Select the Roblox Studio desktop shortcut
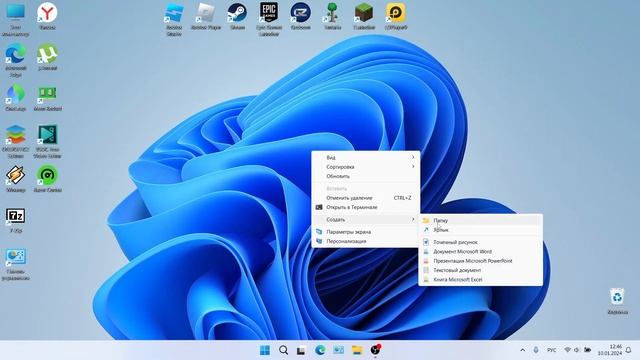640x360 pixels. click(x=174, y=19)
